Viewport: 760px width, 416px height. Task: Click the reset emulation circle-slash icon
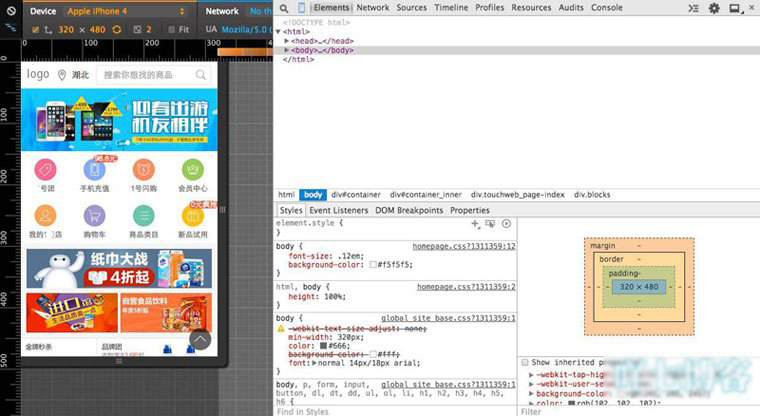pos(13,11)
